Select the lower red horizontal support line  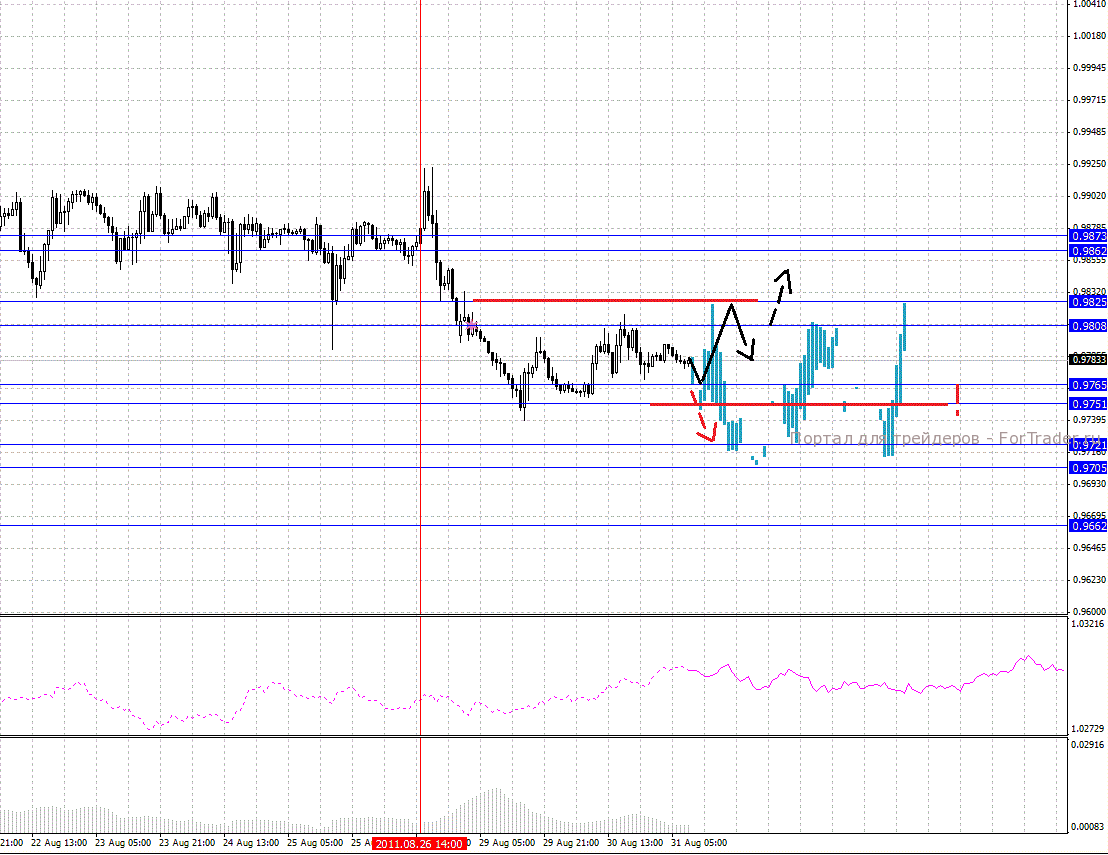[798, 404]
